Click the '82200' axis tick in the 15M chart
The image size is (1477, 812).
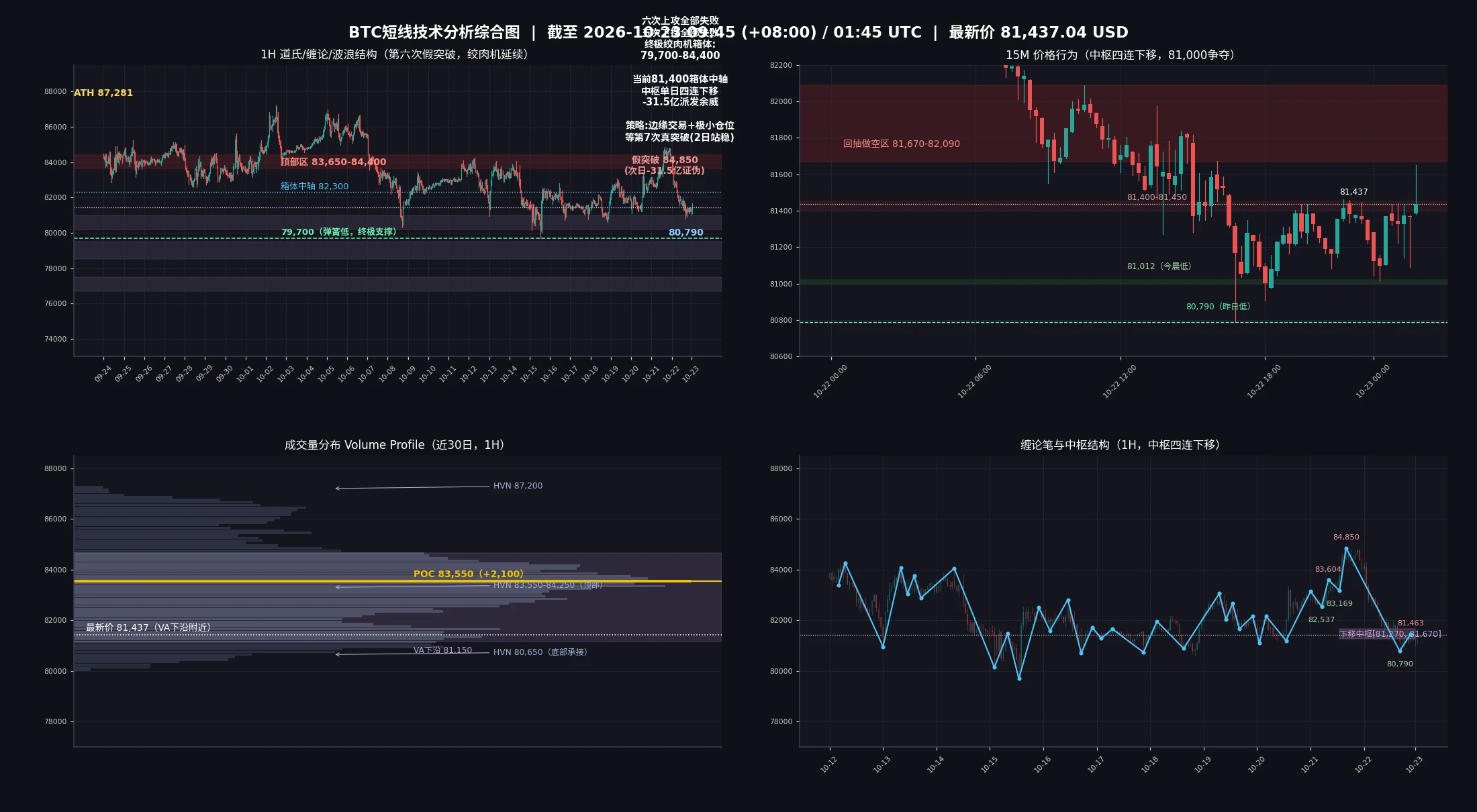(x=781, y=66)
